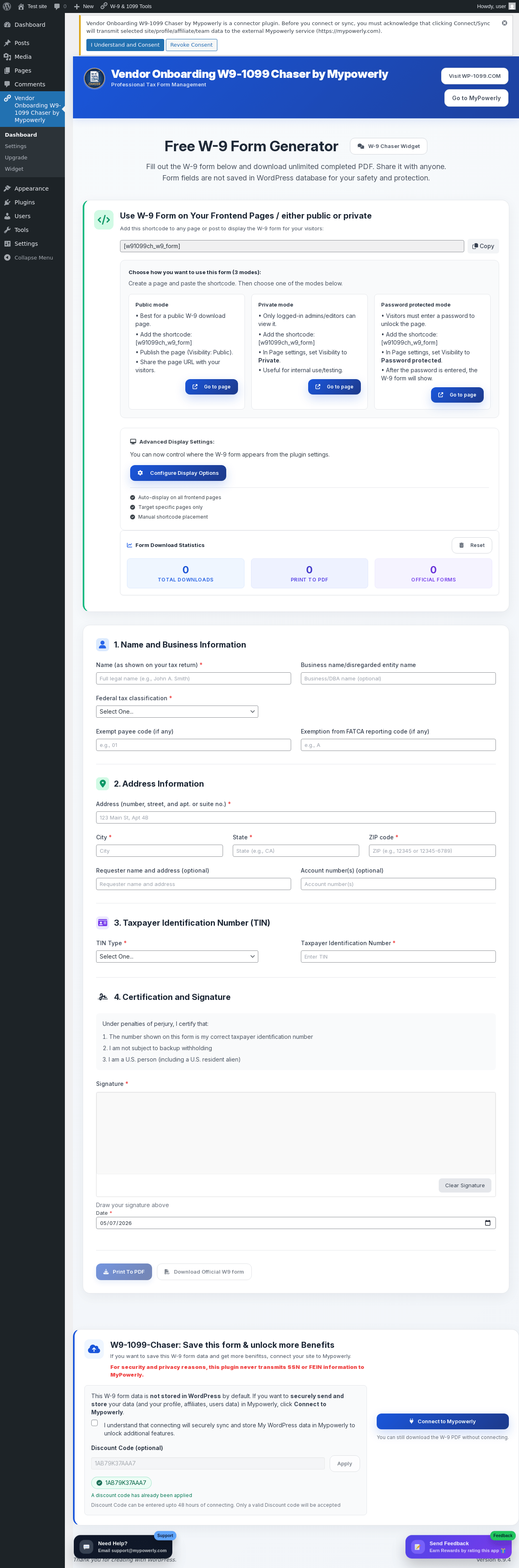Open the Settings submenu item under Dashboard

coord(16,146)
